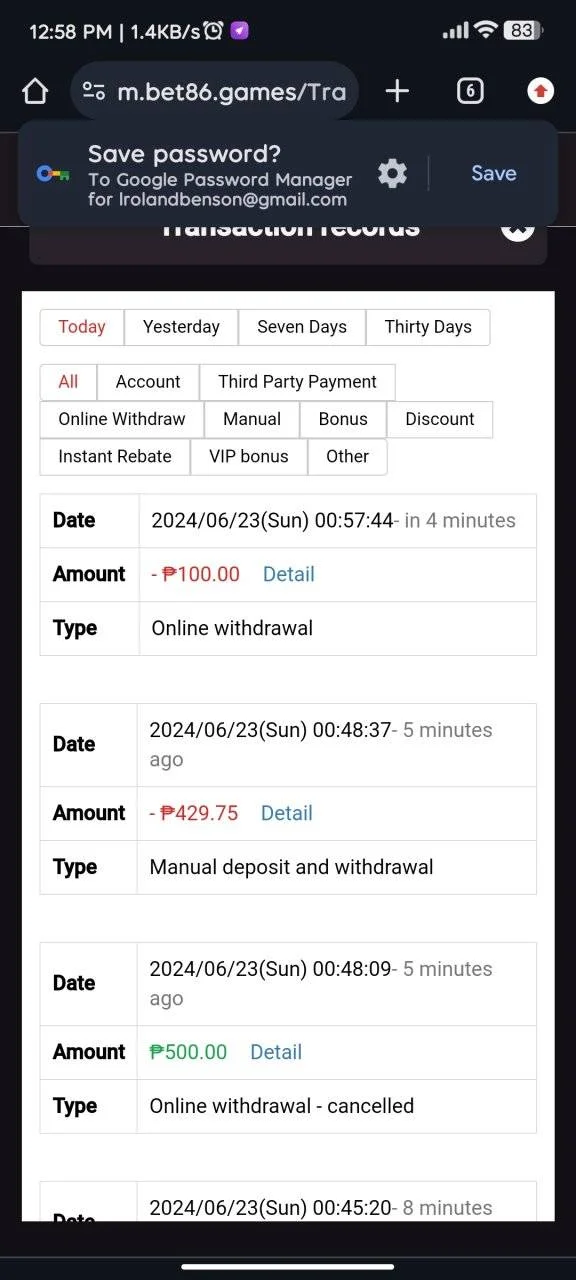
Task: Open Detail for ₱429.75 transaction
Action: (286, 813)
